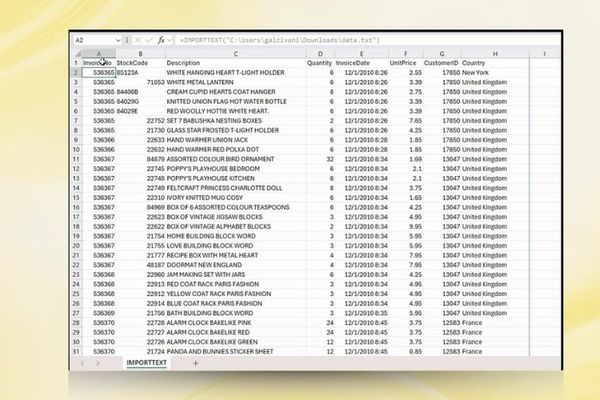Click the Select All corner triangle

coord(78,54)
